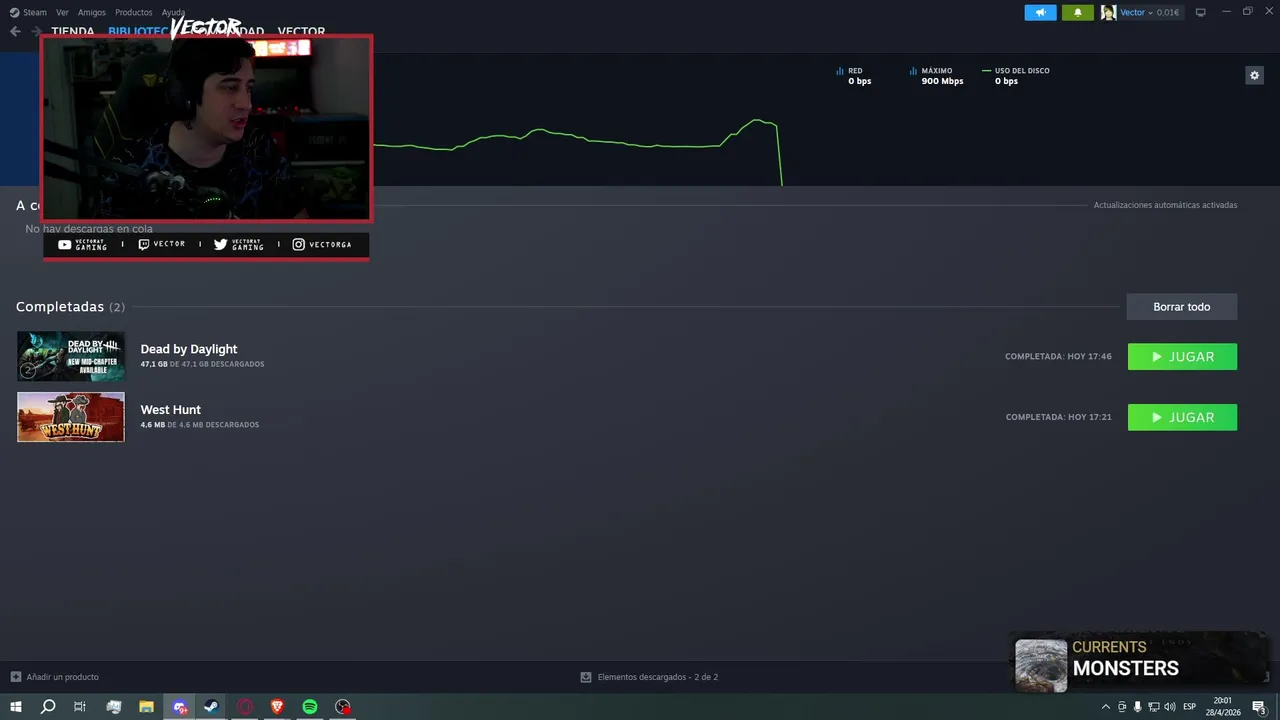
Task: Open the Steam menu
Action: point(28,12)
